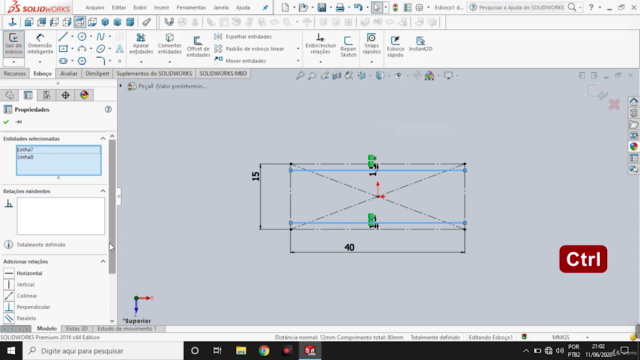The width and height of the screenshot is (640, 360).
Task: Collapse Entidades selecionadas section
Action: (103, 139)
